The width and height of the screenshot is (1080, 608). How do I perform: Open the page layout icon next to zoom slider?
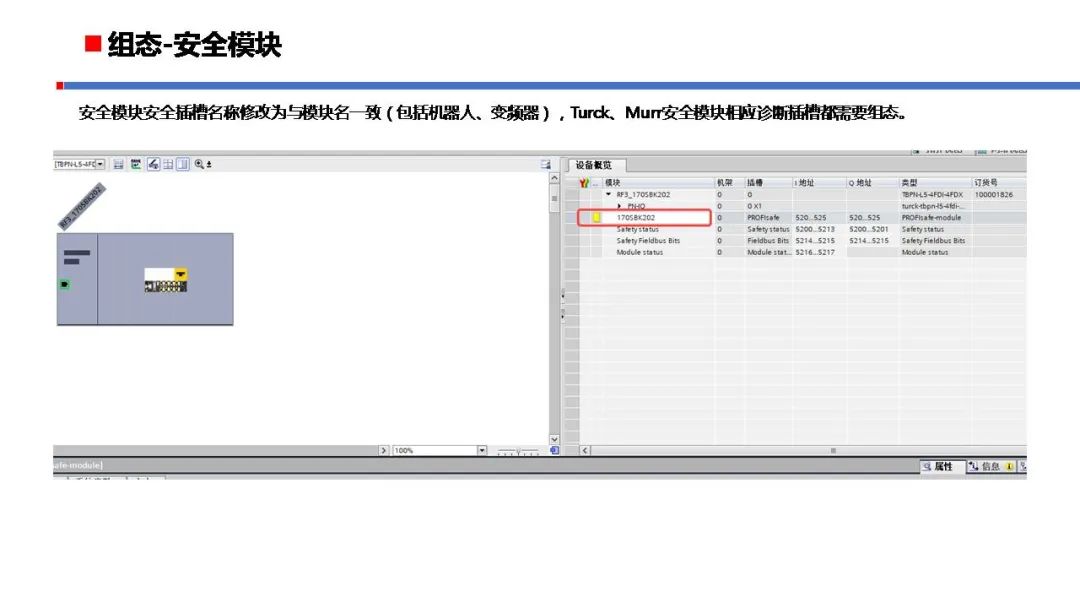[554, 450]
